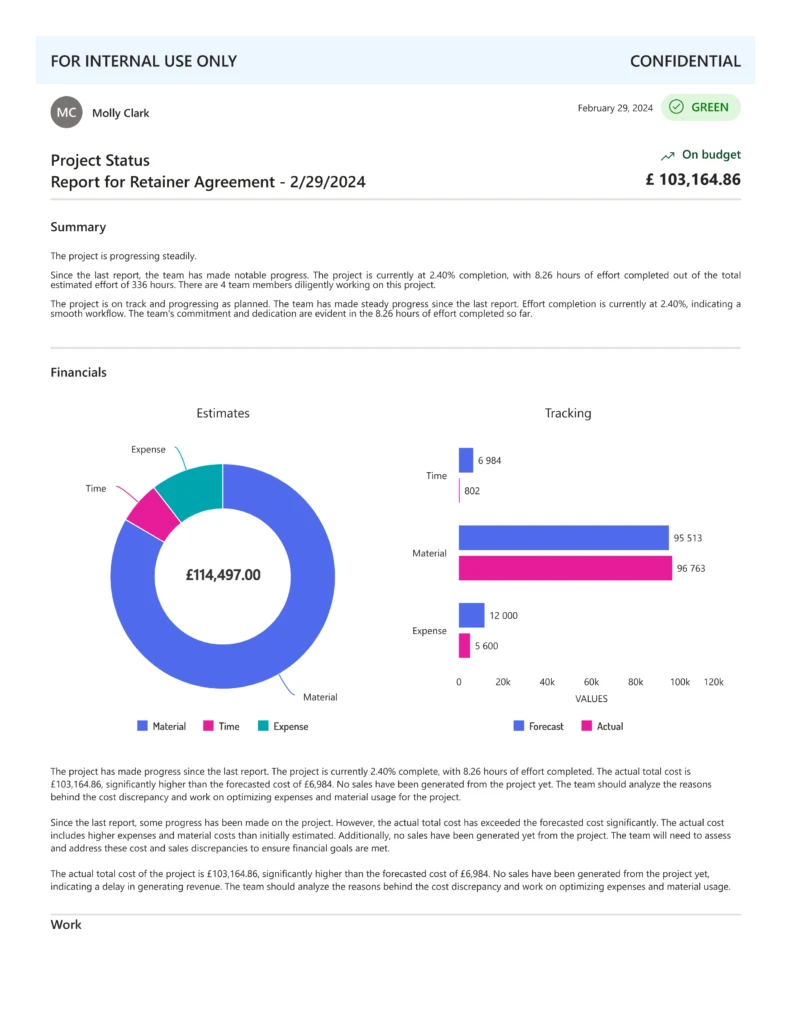The width and height of the screenshot is (791, 1024).
Task: Click the Molly Clark name
Action: pos(120,113)
